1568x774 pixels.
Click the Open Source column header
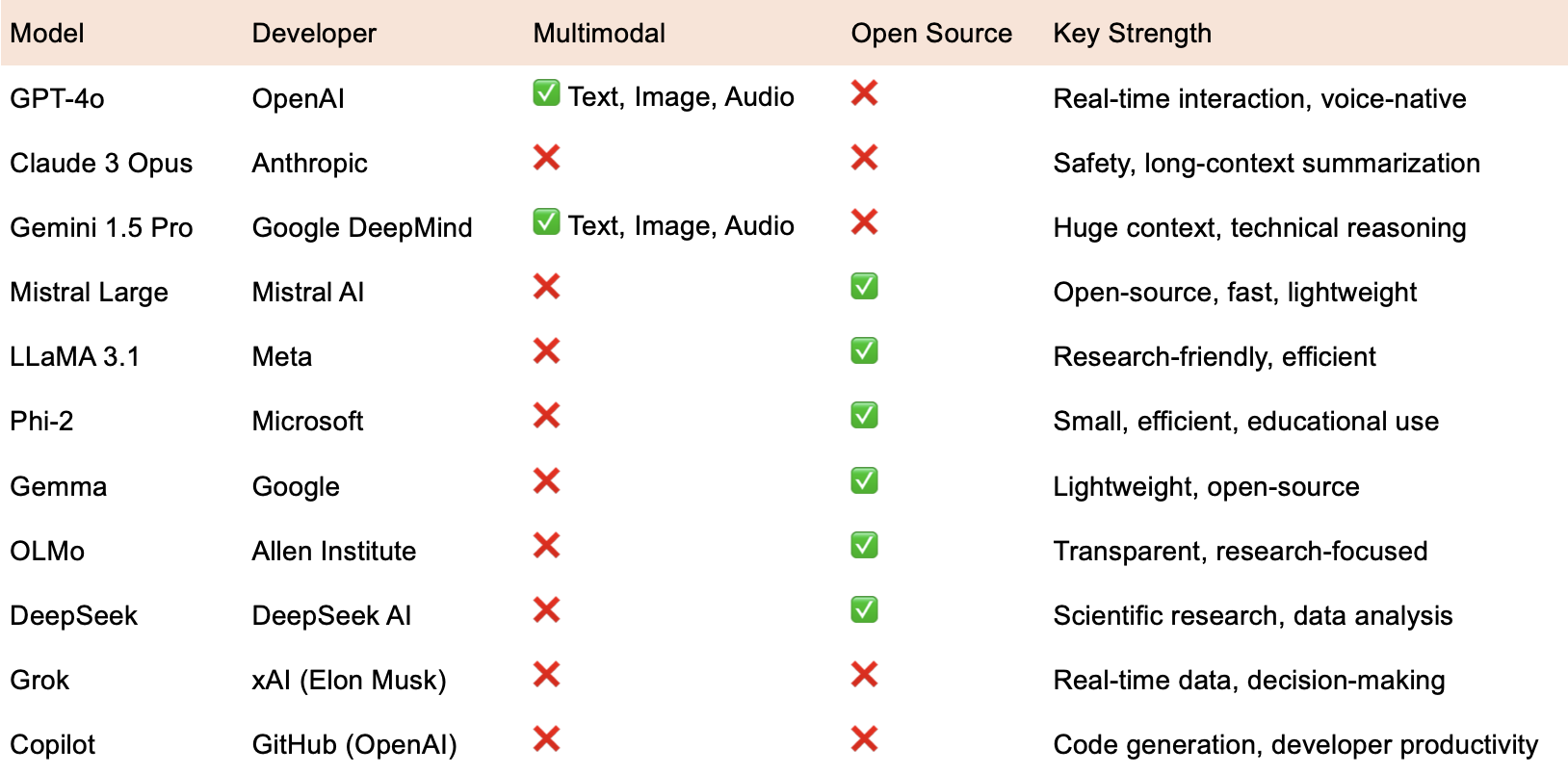click(x=931, y=34)
